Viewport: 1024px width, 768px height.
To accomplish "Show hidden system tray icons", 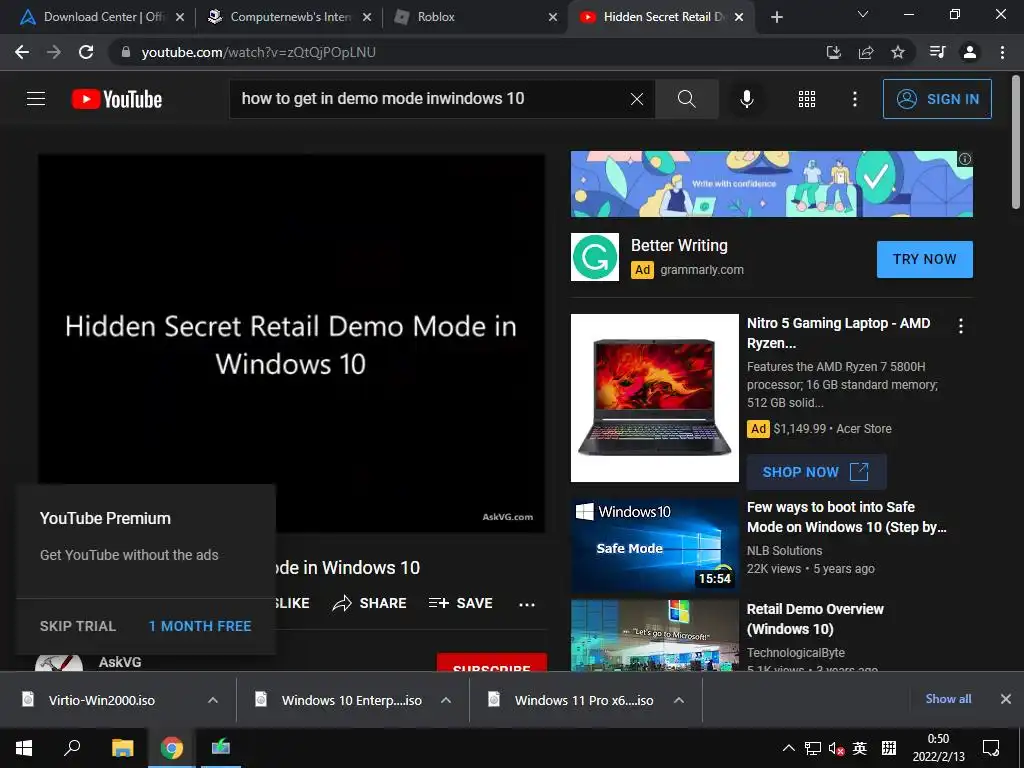I will (x=789, y=748).
